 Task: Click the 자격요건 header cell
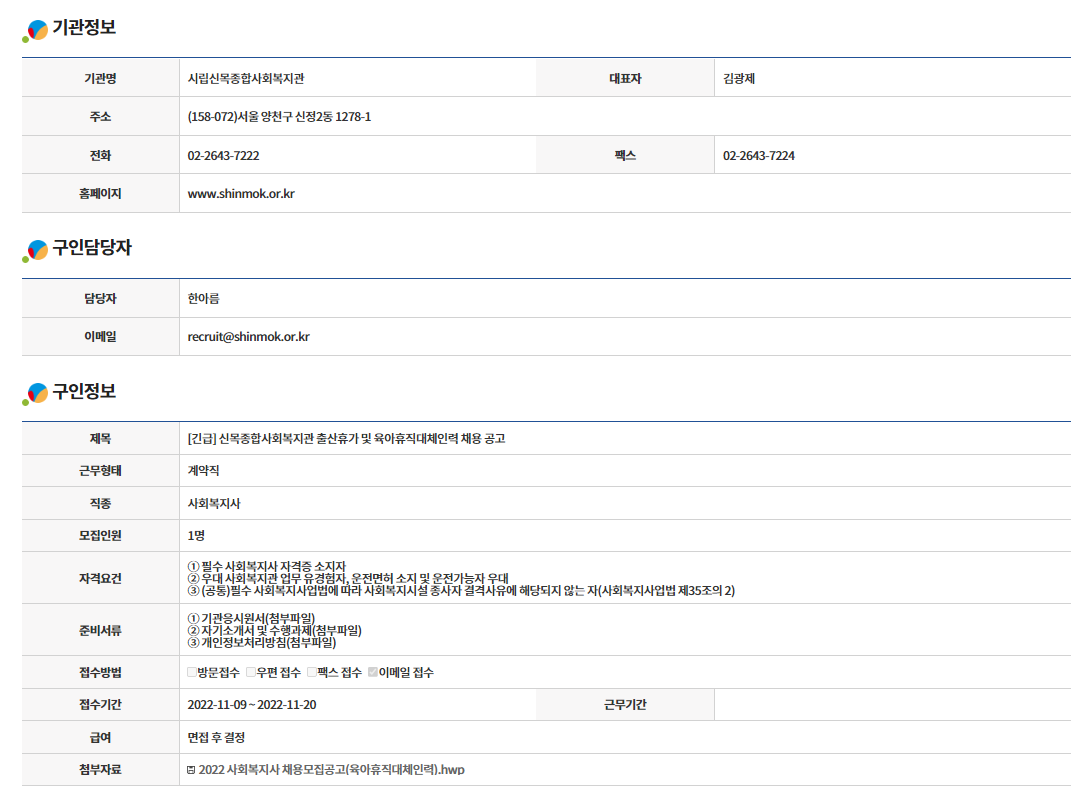pos(101,578)
